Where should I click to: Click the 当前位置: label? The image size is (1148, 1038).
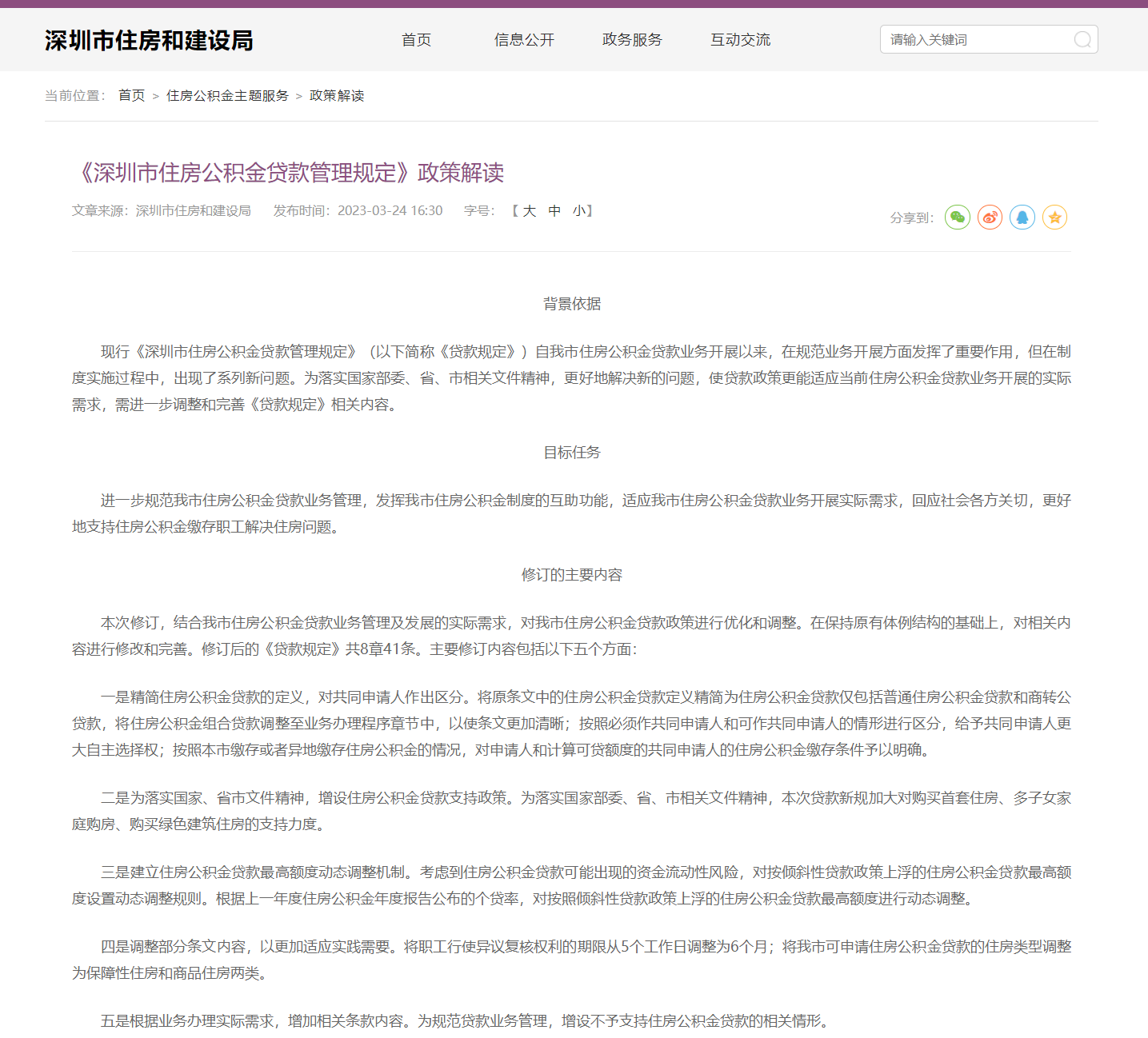75,96
